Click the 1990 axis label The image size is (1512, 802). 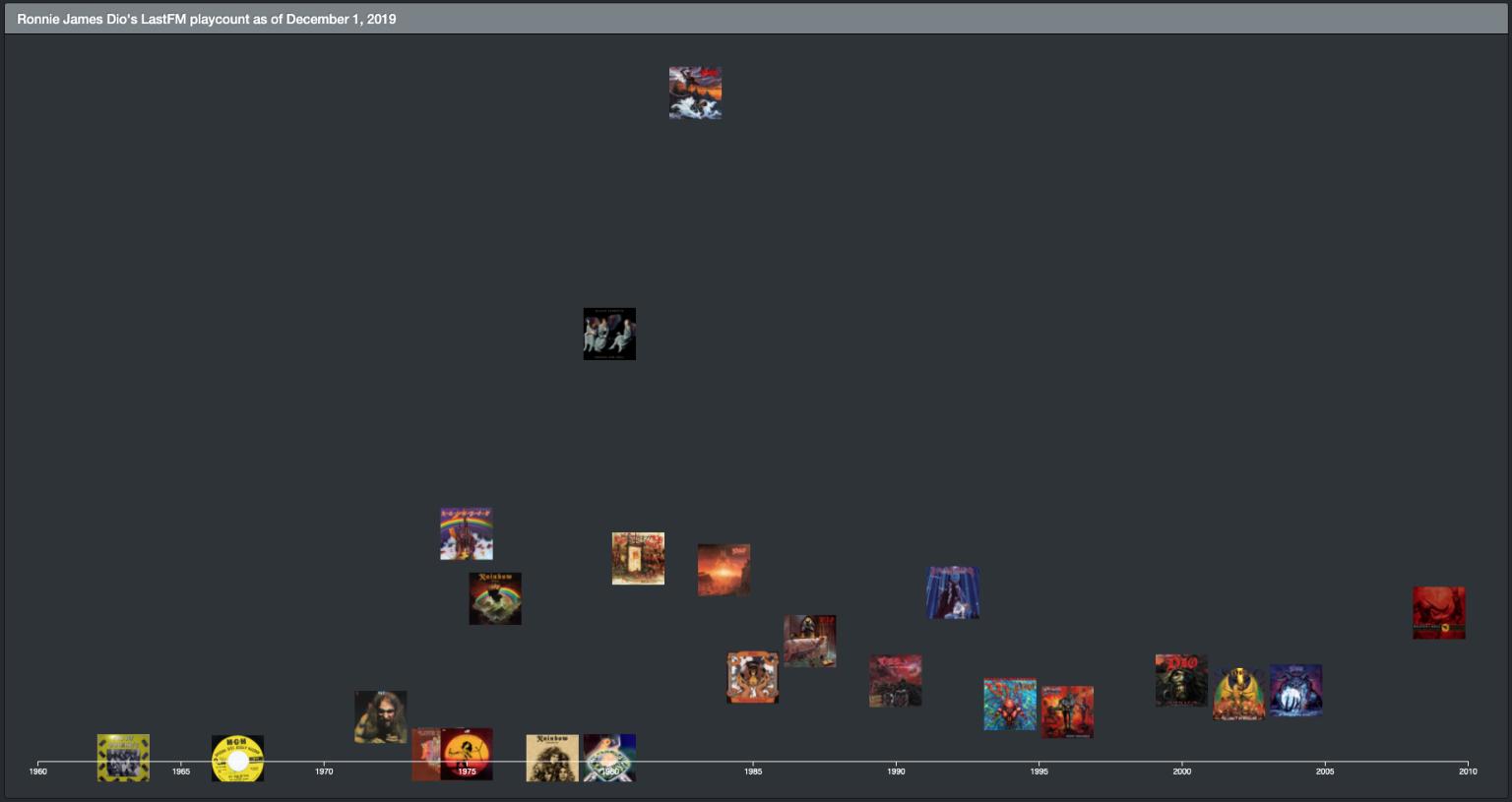click(896, 771)
